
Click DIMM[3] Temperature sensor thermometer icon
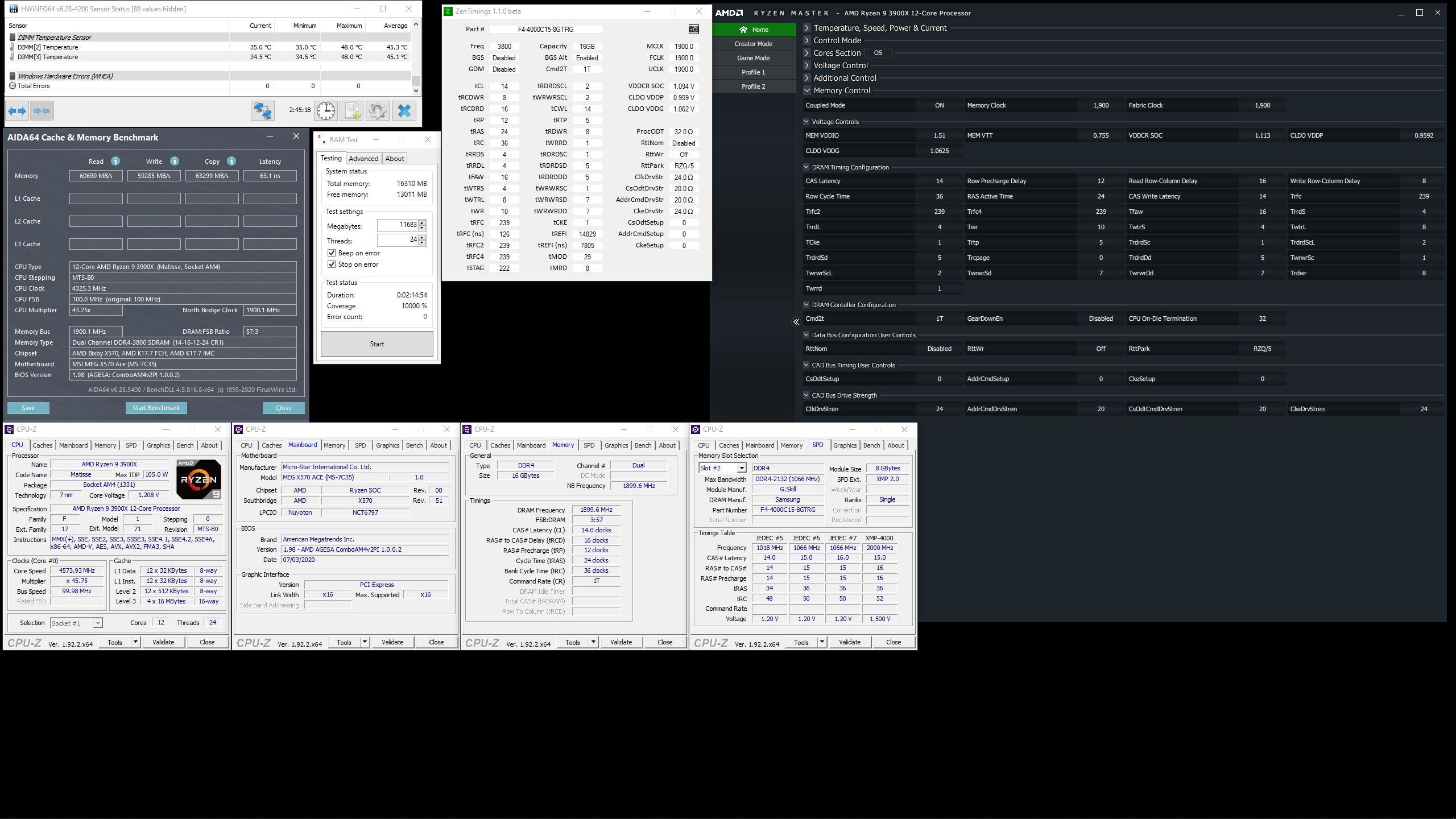[x=13, y=57]
